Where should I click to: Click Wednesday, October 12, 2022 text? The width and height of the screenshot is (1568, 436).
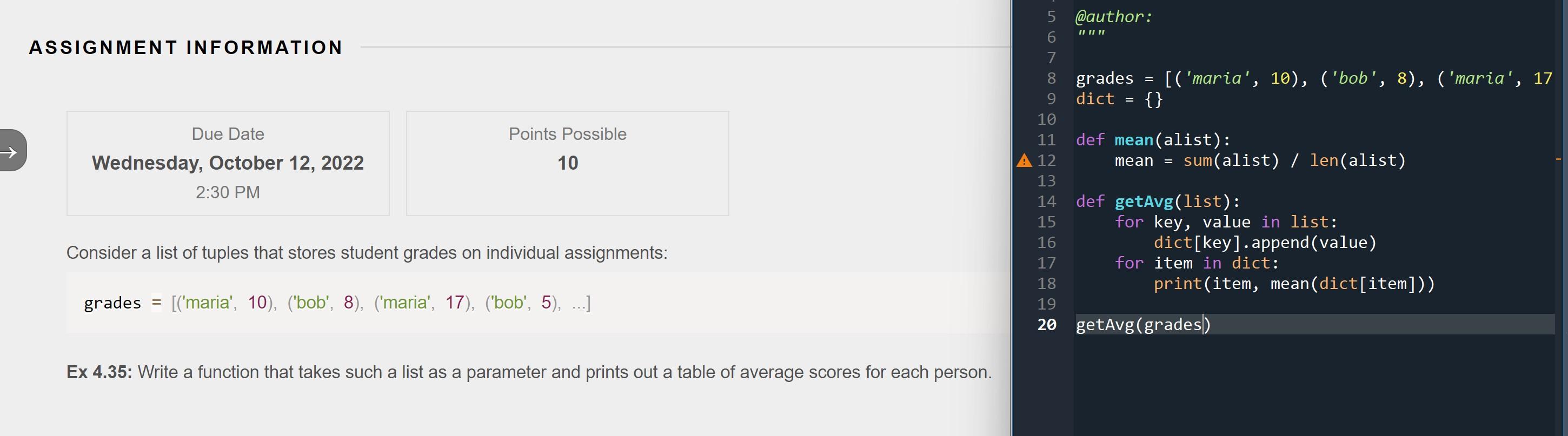coord(228,163)
